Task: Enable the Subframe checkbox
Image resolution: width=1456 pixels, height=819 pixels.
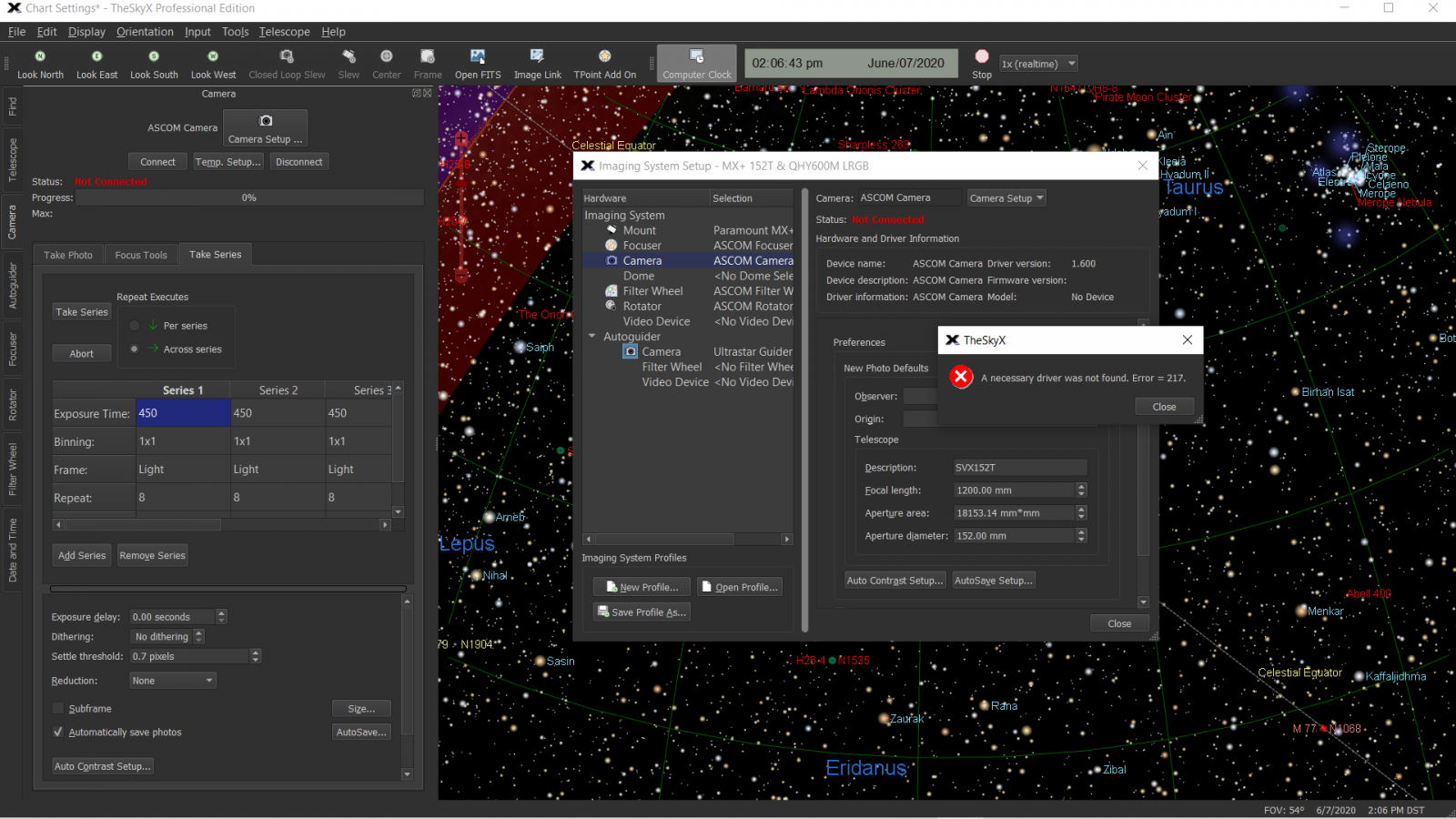Action: (59, 709)
